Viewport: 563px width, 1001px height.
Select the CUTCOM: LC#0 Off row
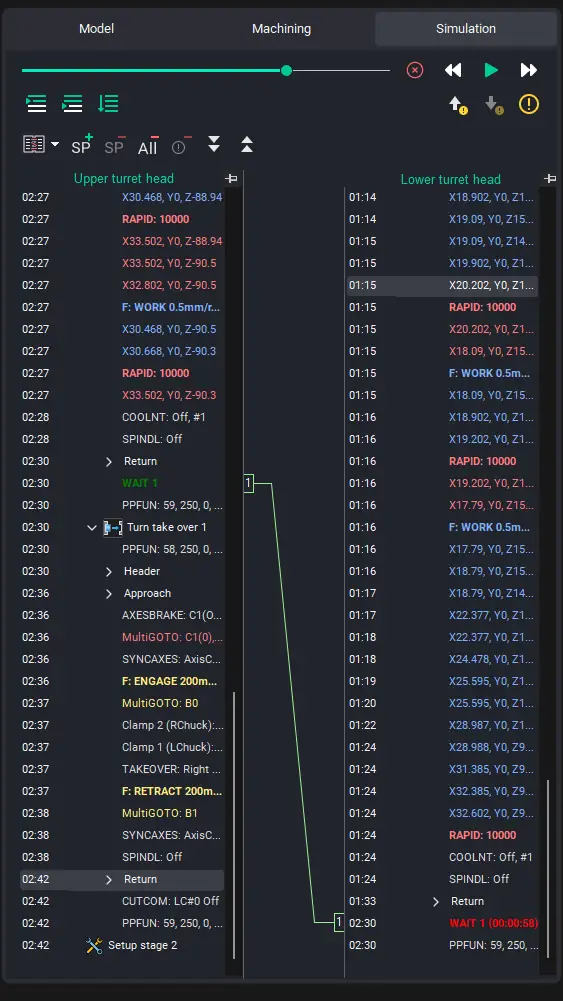tap(122, 901)
